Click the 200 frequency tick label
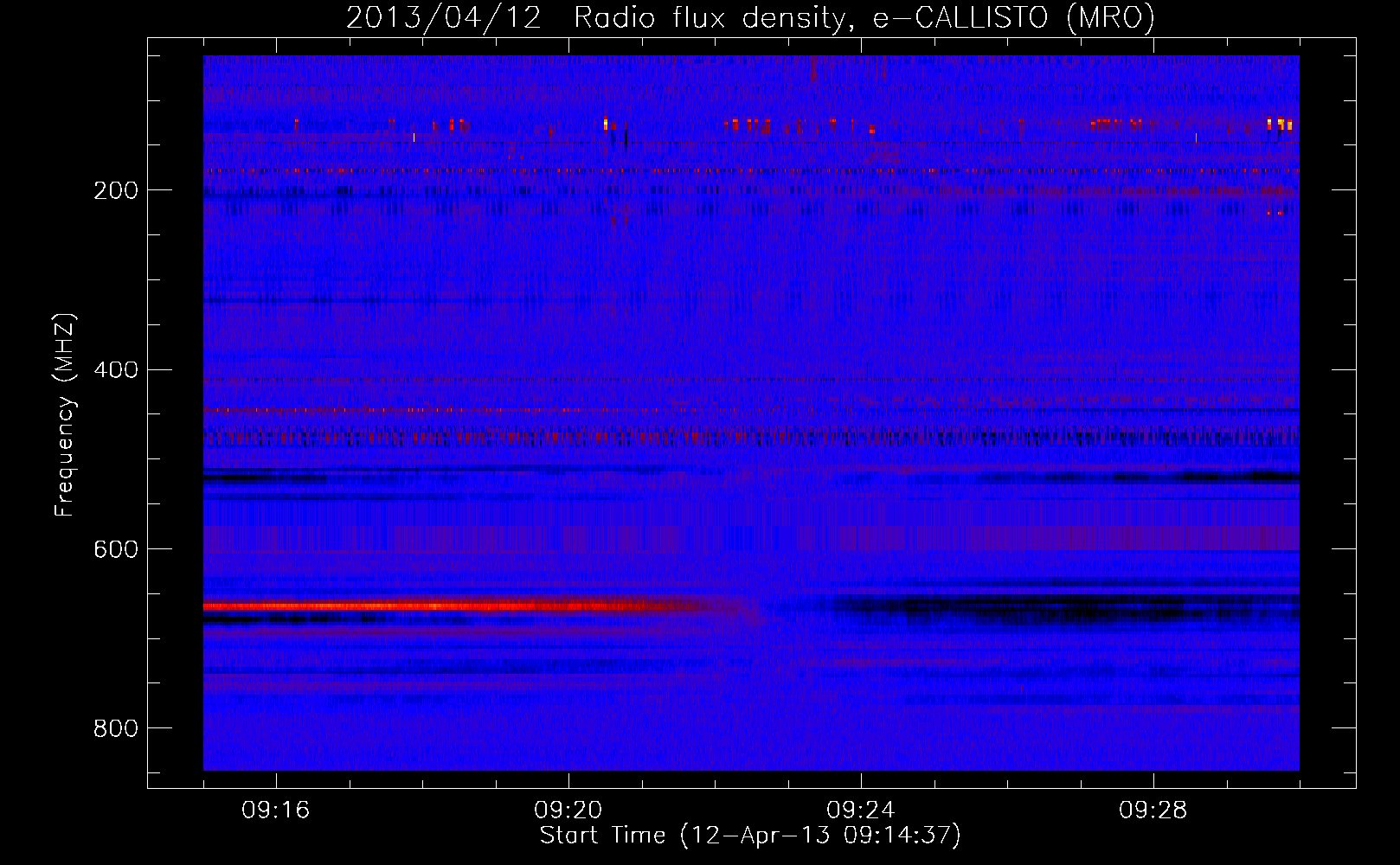This screenshot has width=1400, height=865. [x=116, y=190]
